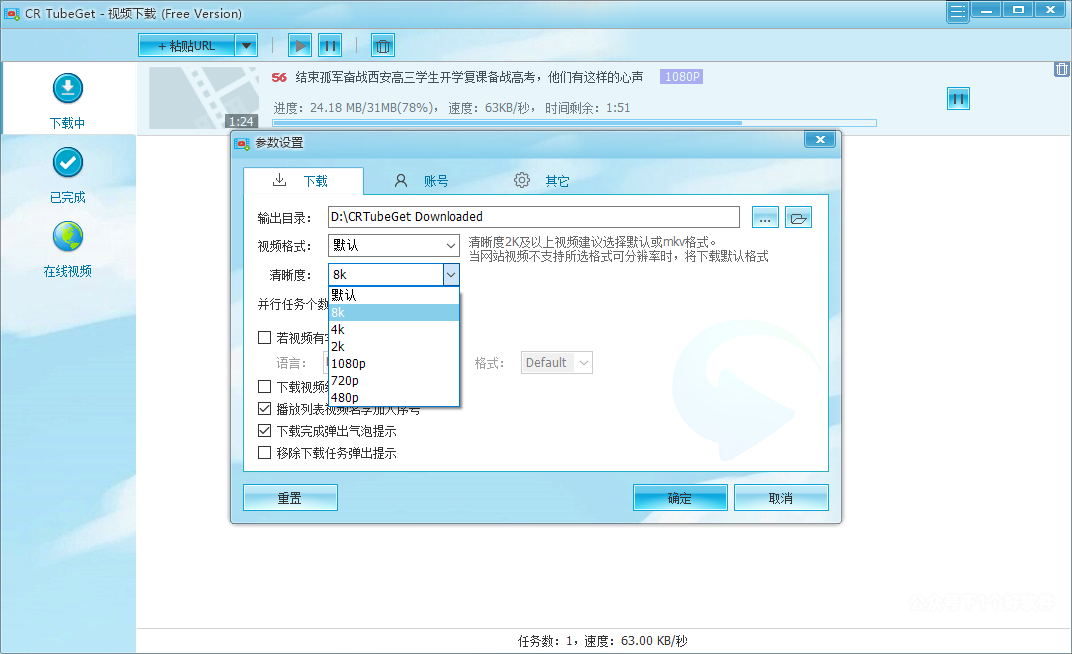Switch to the 账号 tab
The height and width of the screenshot is (654, 1072).
[x=422, y=181]
